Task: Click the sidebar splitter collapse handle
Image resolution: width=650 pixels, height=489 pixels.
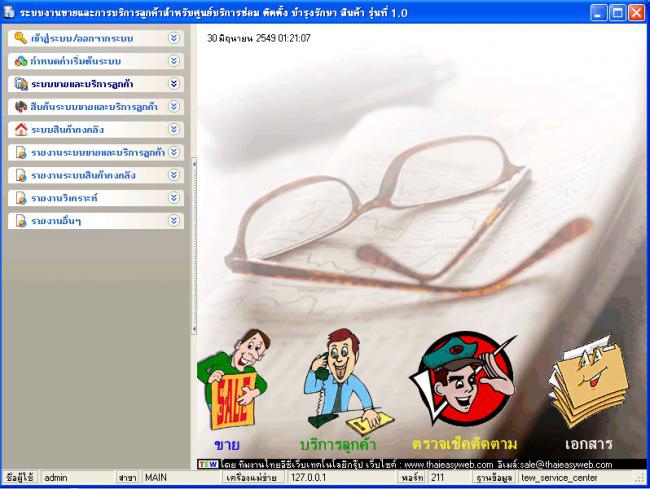Action: pyautogui.click(x=194, y=247)
